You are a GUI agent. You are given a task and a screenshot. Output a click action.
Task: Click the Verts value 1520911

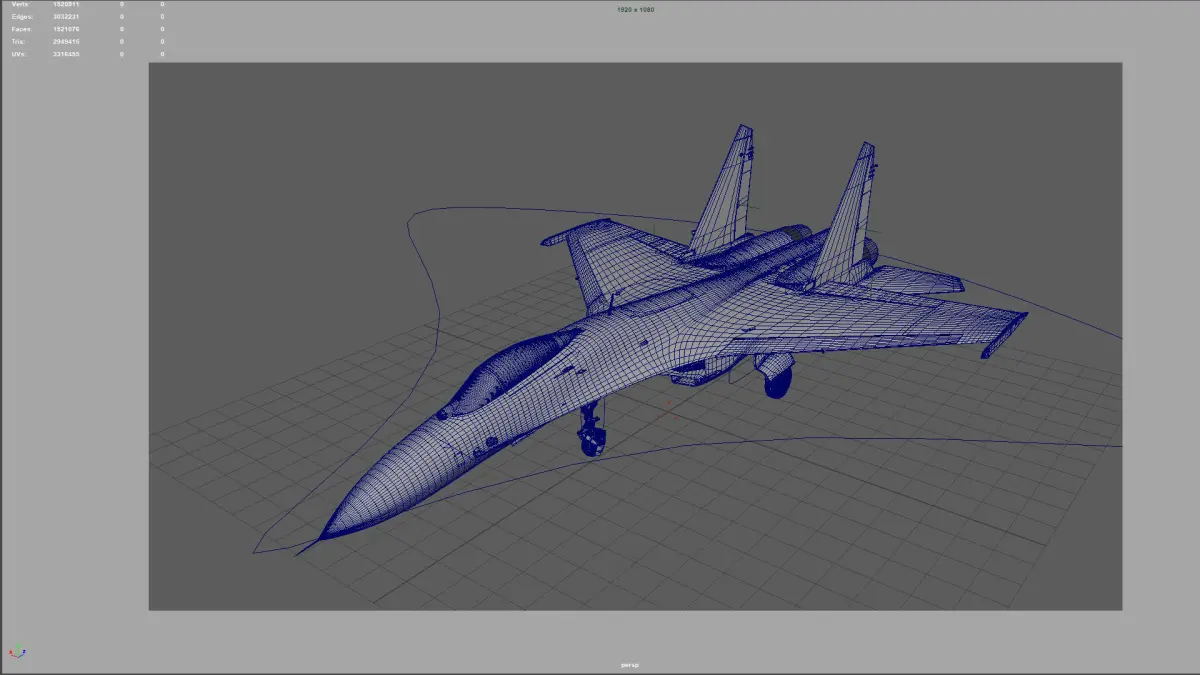pos(66,4)
